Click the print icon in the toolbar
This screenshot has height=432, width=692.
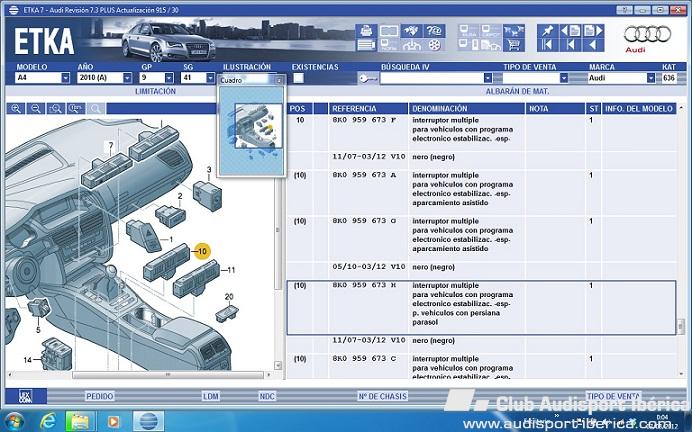(x=366, y=31)
